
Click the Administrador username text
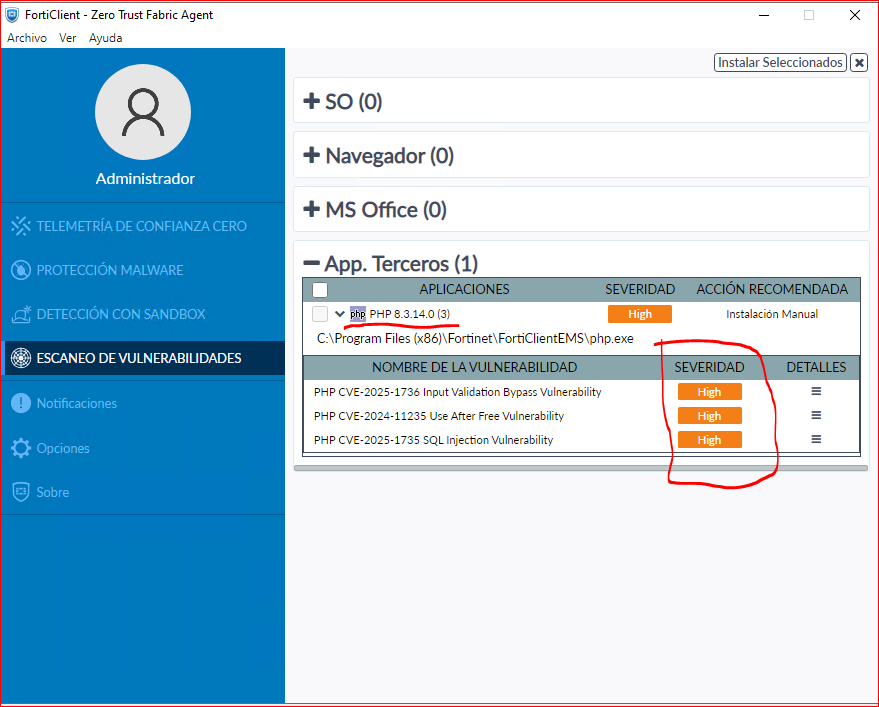coord(145,178)
